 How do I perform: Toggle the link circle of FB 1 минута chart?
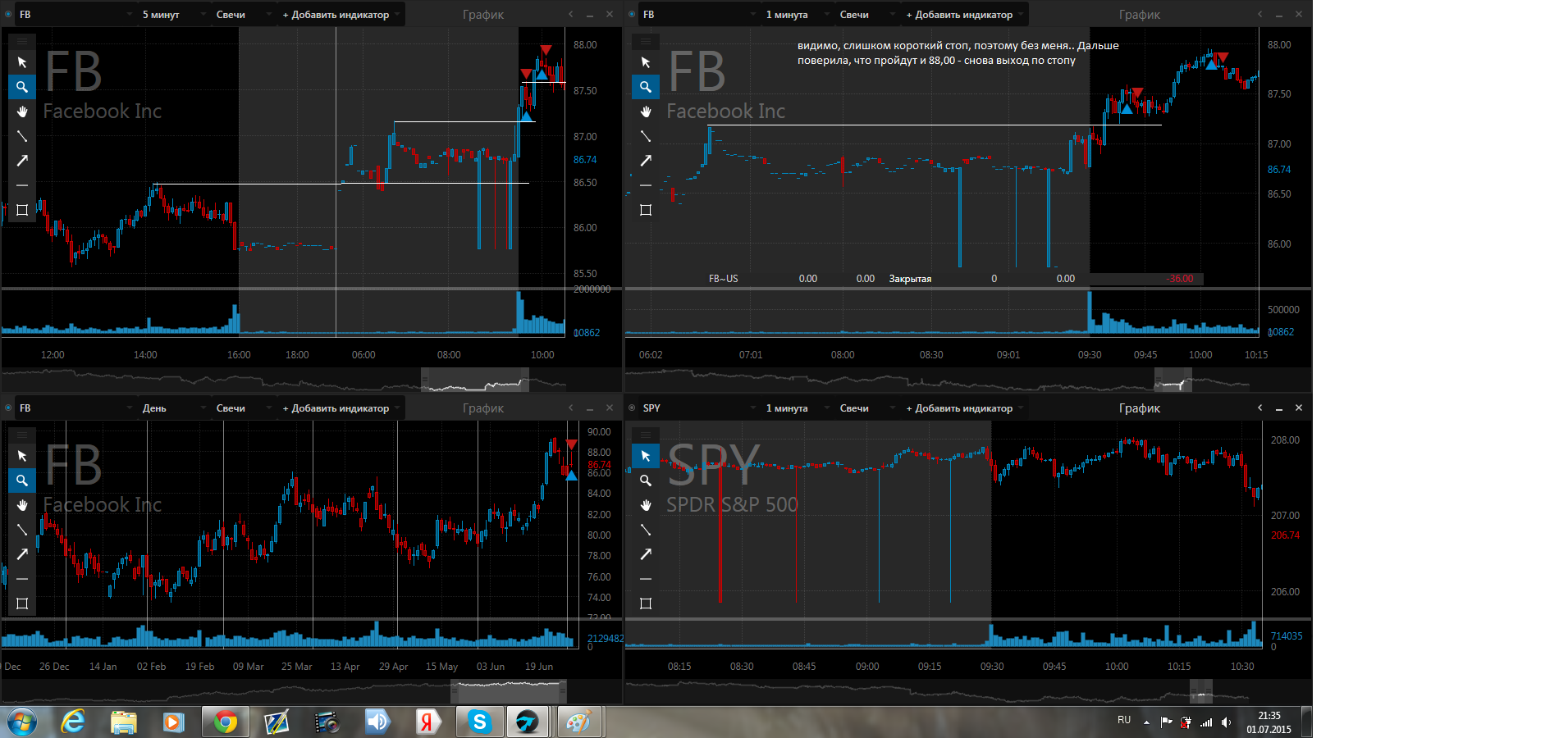pyautogui.click(x=632, y=15)
